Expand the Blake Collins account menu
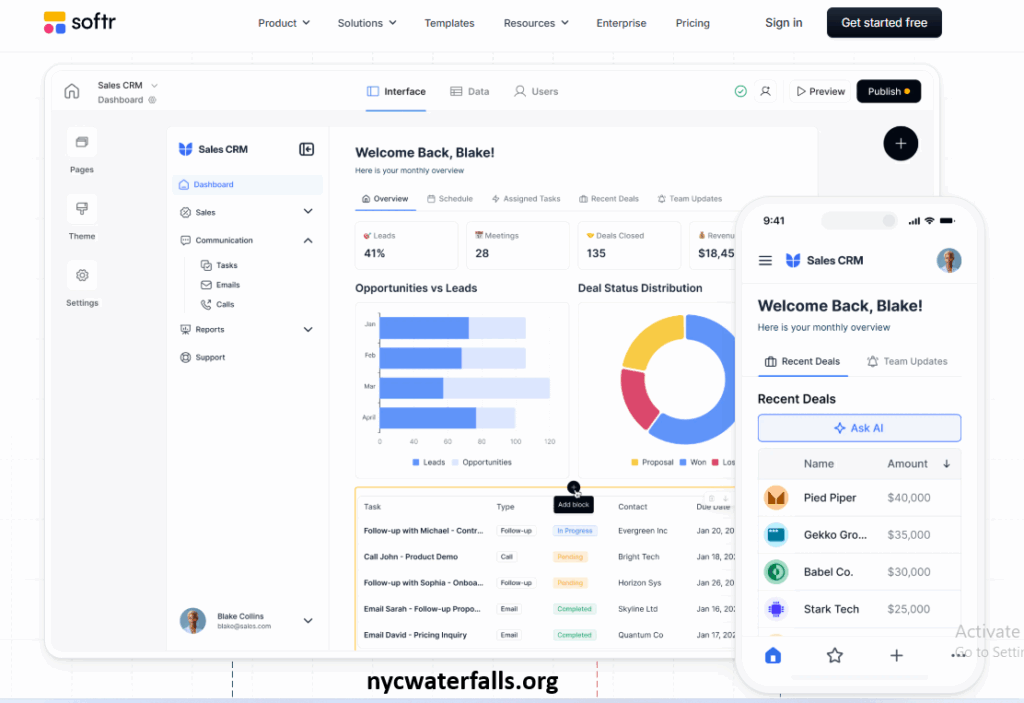The width and height of the screenshot is (1024, 703). 307,621
